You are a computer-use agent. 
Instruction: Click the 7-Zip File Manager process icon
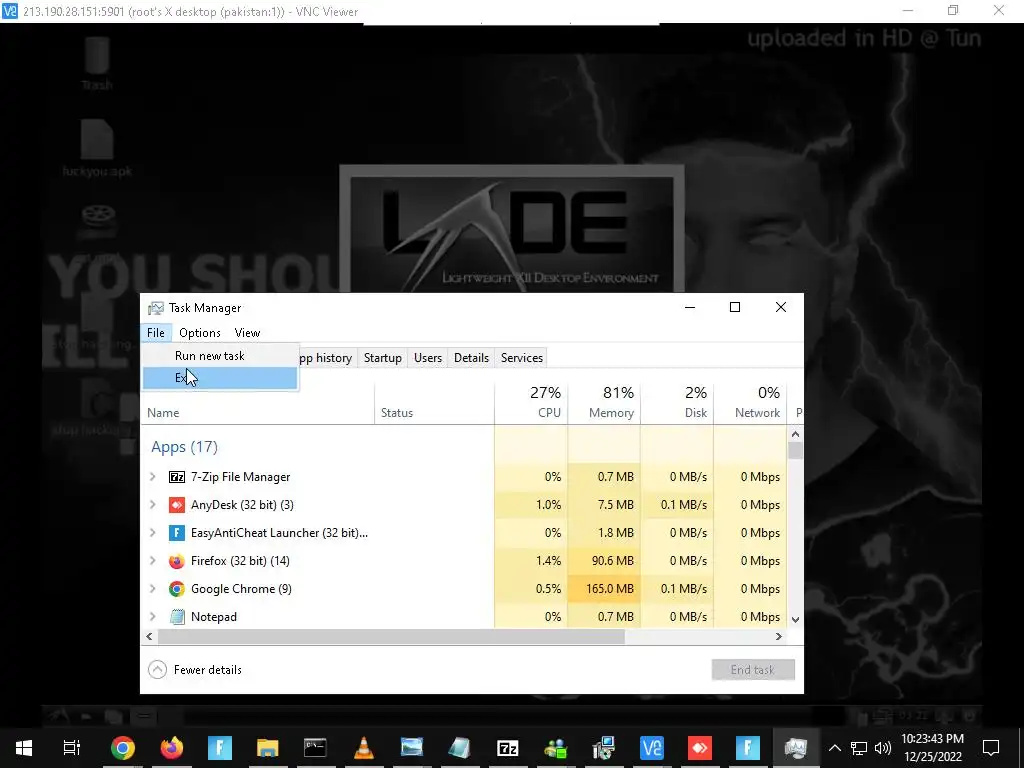[177, 477]
